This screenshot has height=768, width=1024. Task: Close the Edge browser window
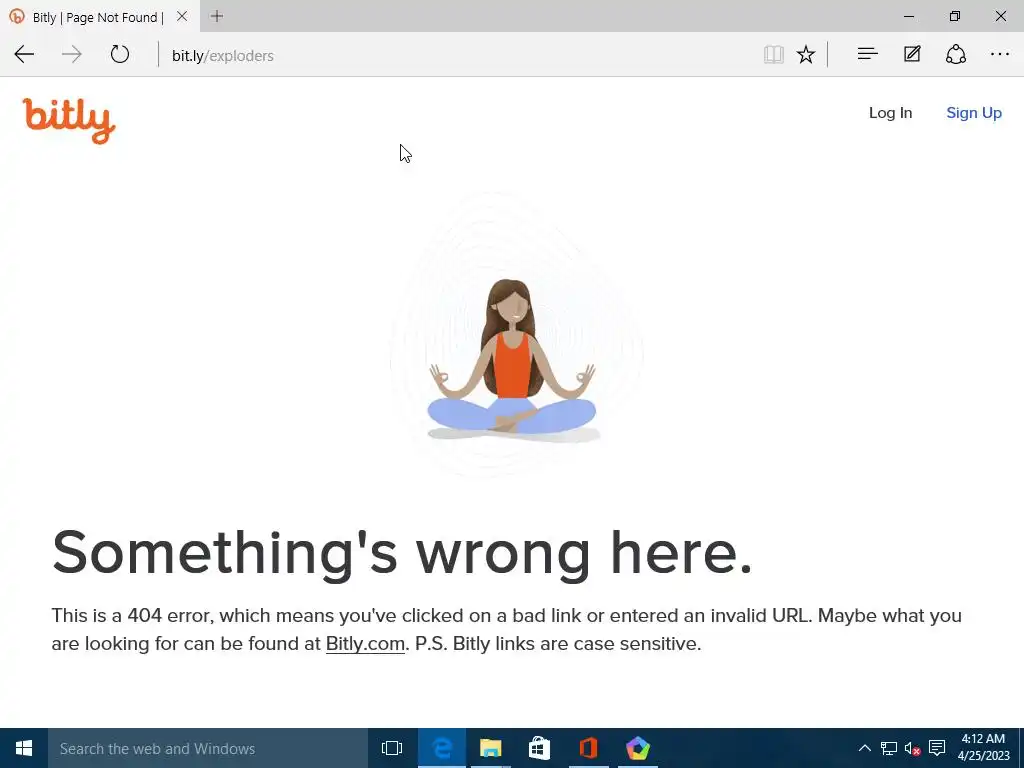coord(1000,16)
